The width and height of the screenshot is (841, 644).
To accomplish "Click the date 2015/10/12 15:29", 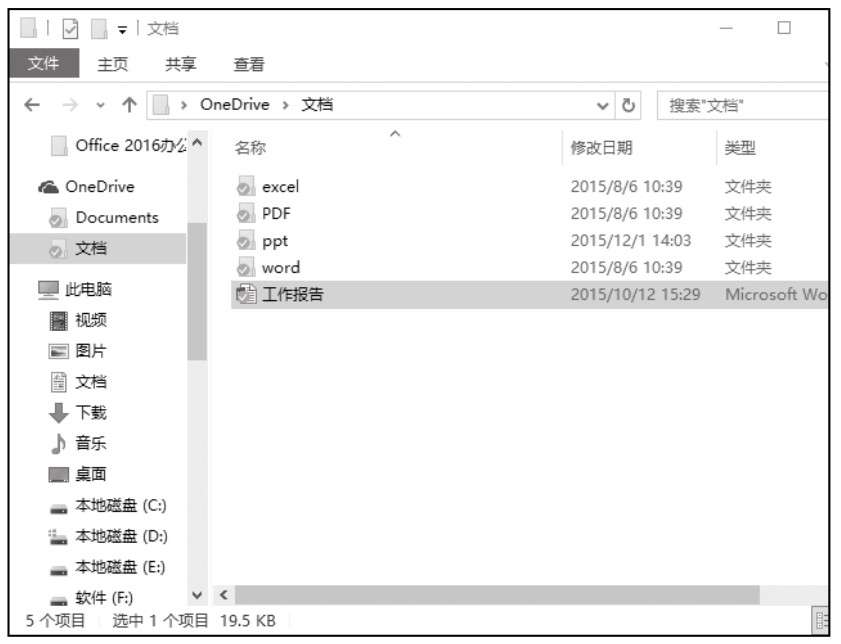I will click(635, 294).
